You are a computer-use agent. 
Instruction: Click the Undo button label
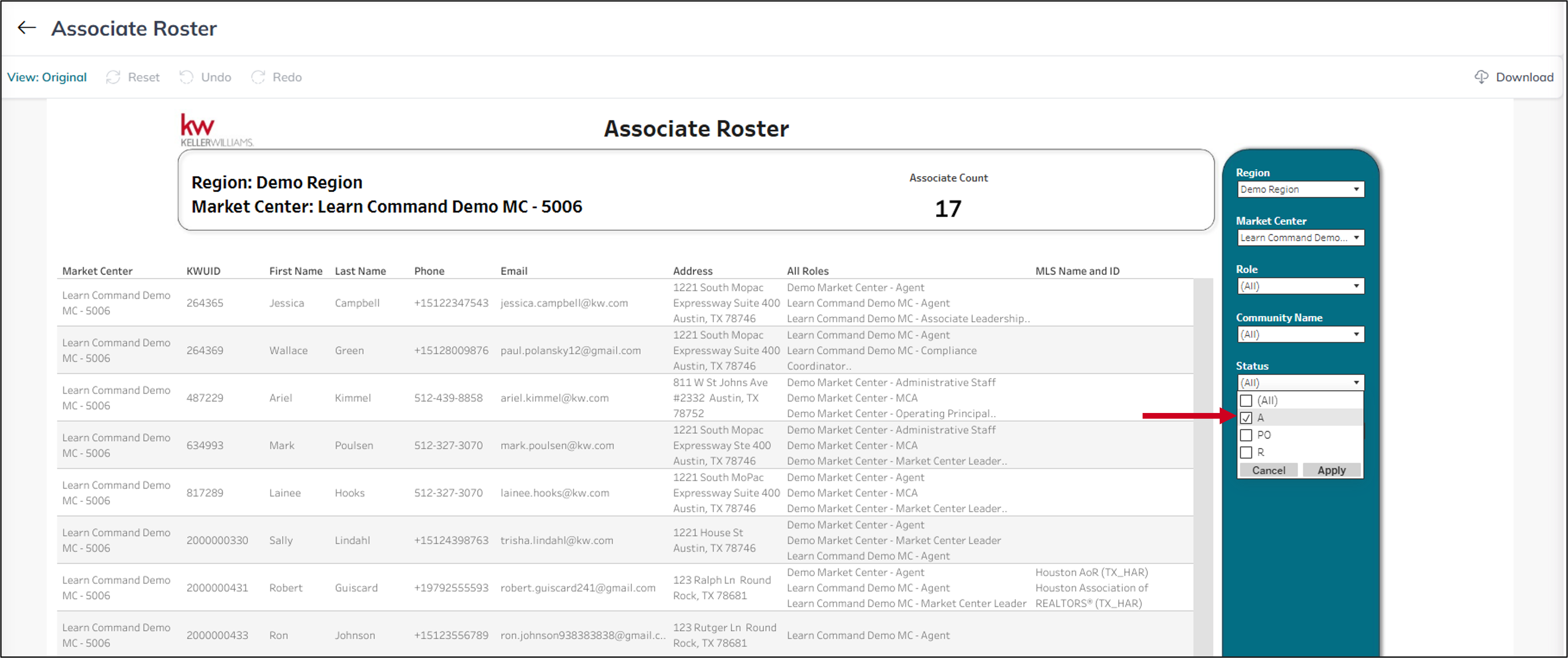coord(216,77)
